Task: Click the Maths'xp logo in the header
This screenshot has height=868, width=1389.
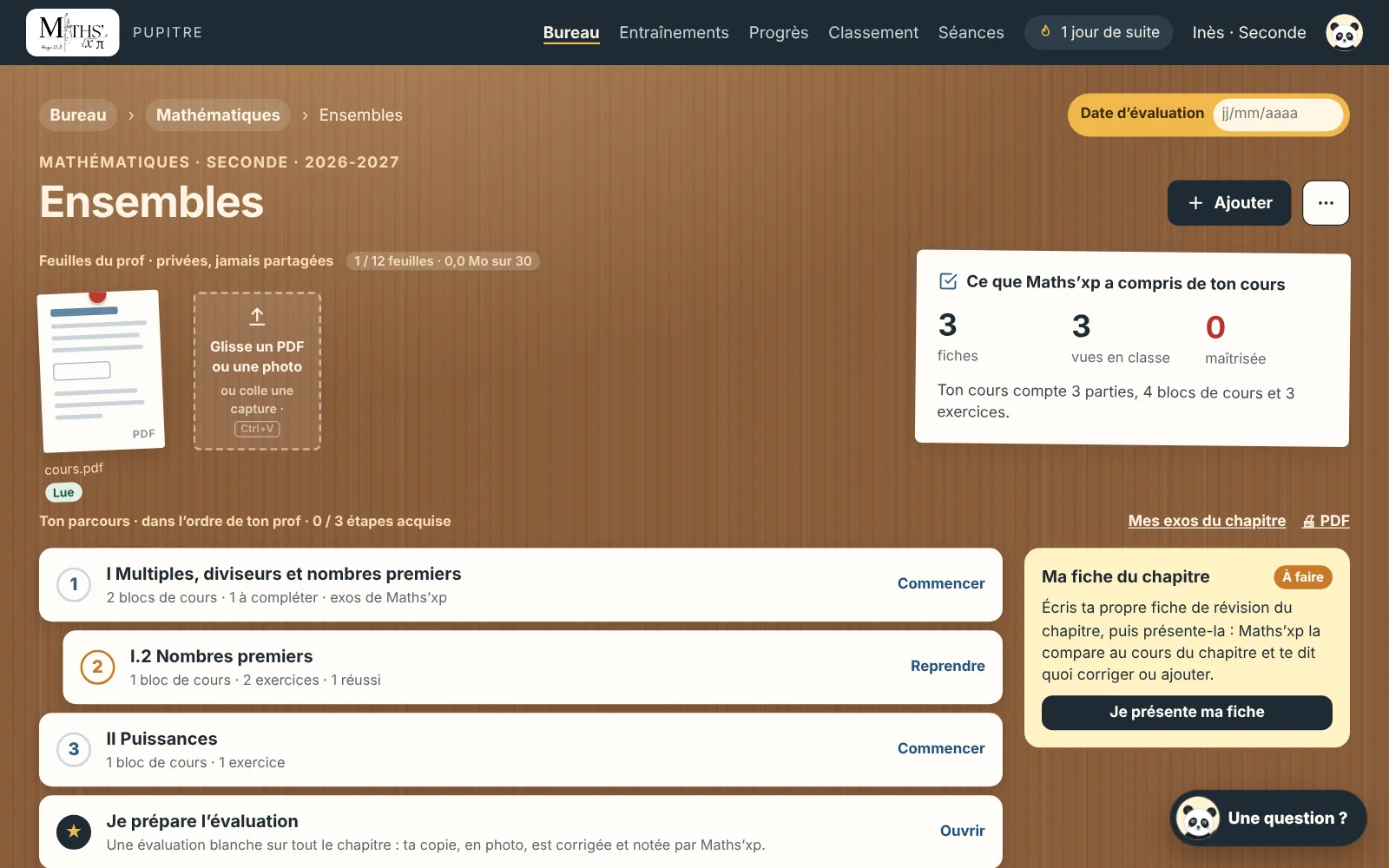Action: click(73, 32)
